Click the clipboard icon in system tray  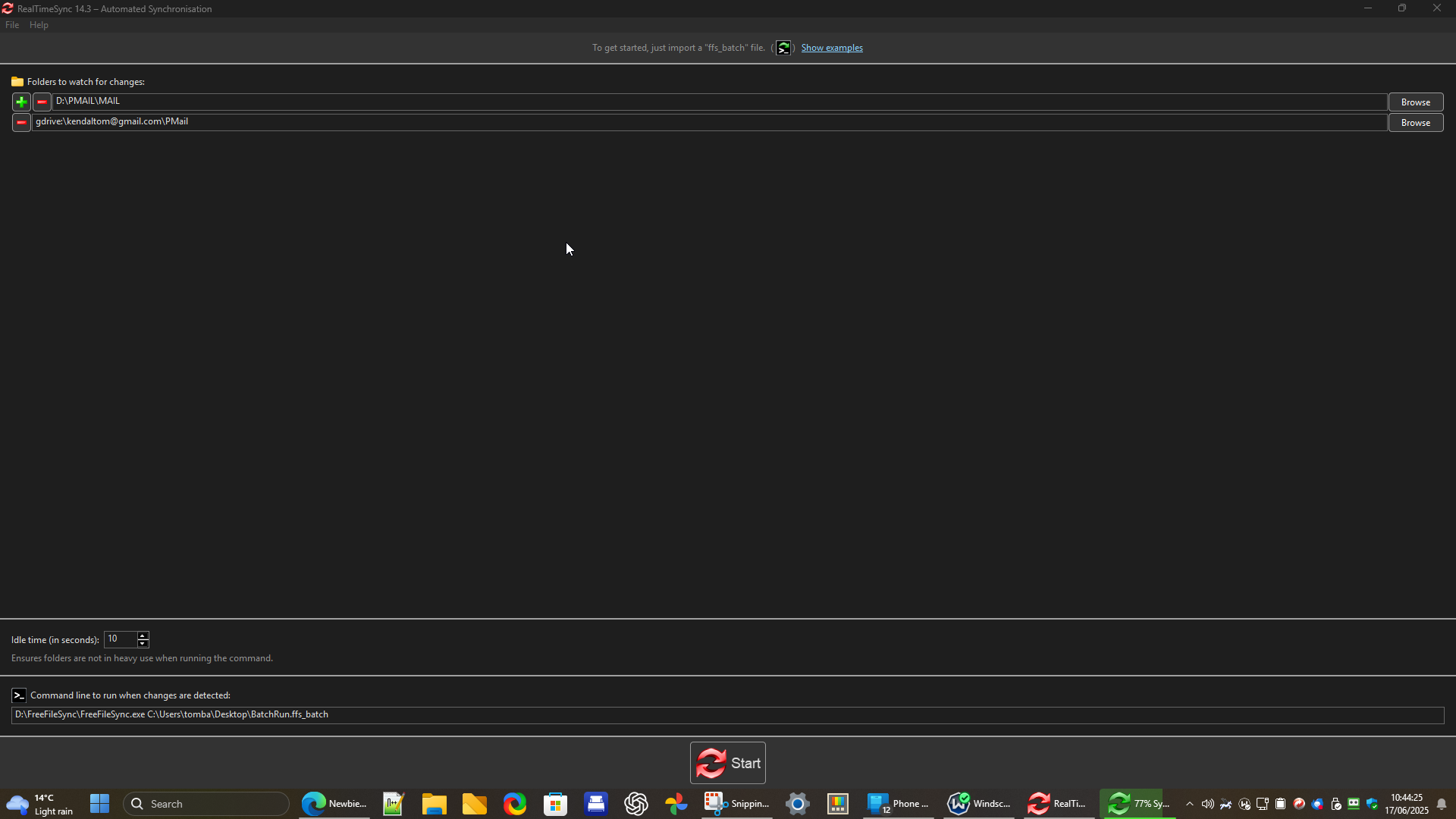(x=1281, y=804)
